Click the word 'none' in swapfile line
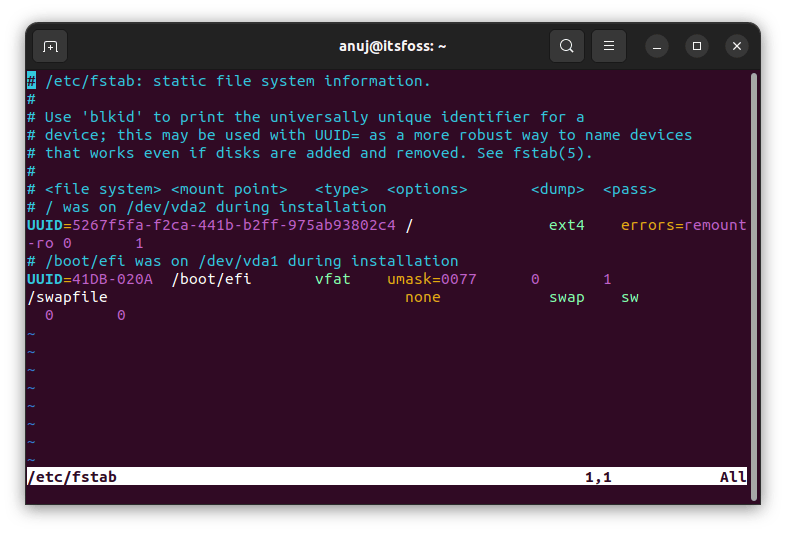The width and height of the screenshot is (786, 533). [422, 297]
